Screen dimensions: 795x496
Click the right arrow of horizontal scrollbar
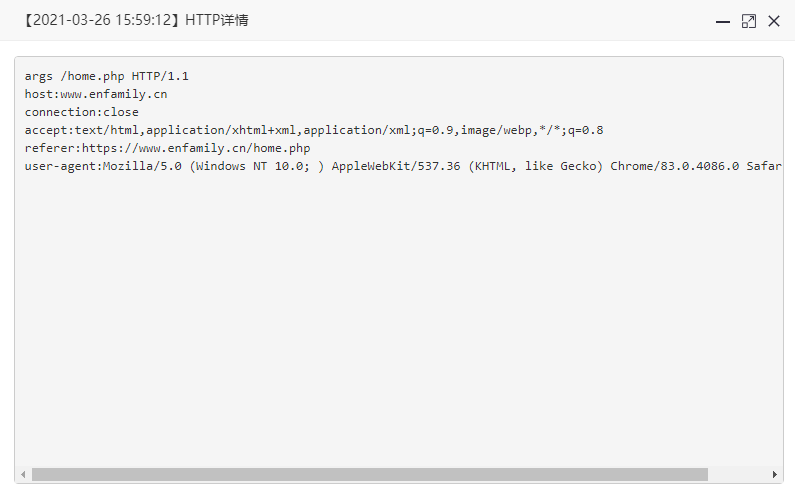[x=774, y=475]
